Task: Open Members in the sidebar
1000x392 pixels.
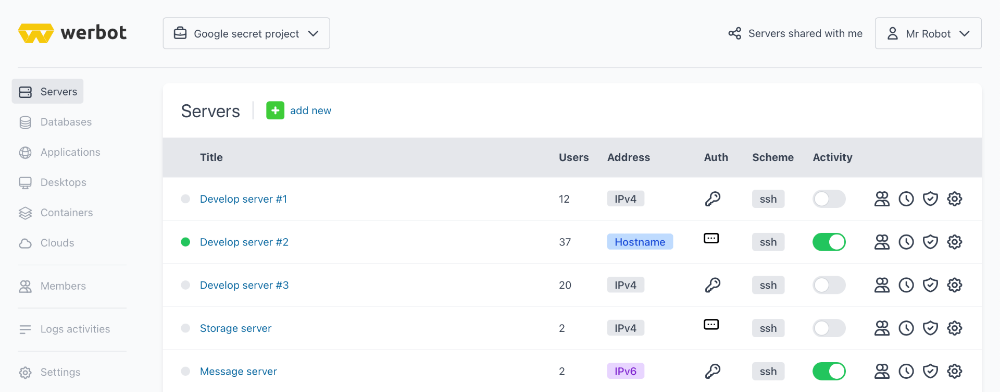Action: [52, 286]
